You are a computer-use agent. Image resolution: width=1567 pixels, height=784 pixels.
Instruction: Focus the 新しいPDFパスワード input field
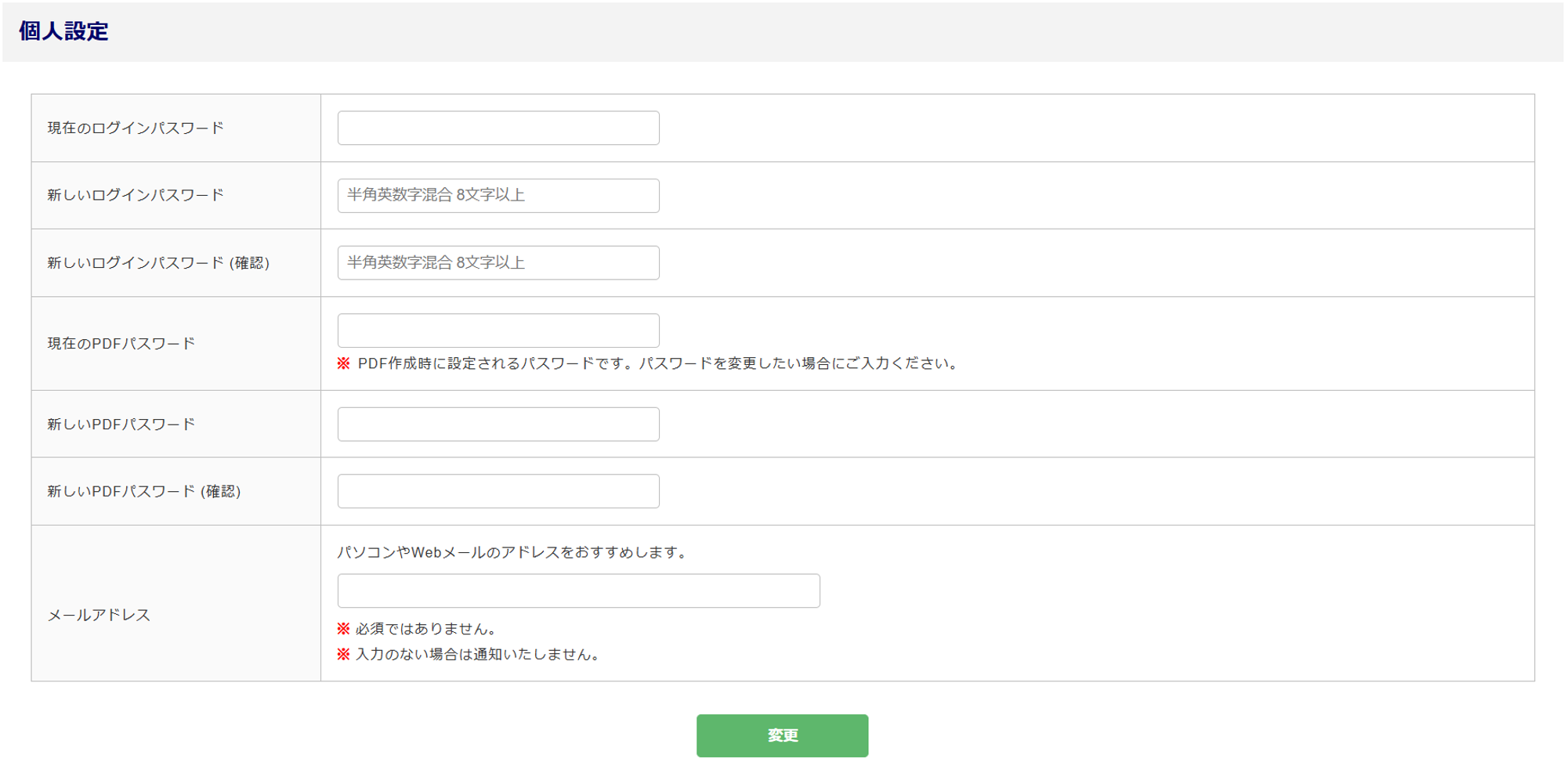click(498, 424)
